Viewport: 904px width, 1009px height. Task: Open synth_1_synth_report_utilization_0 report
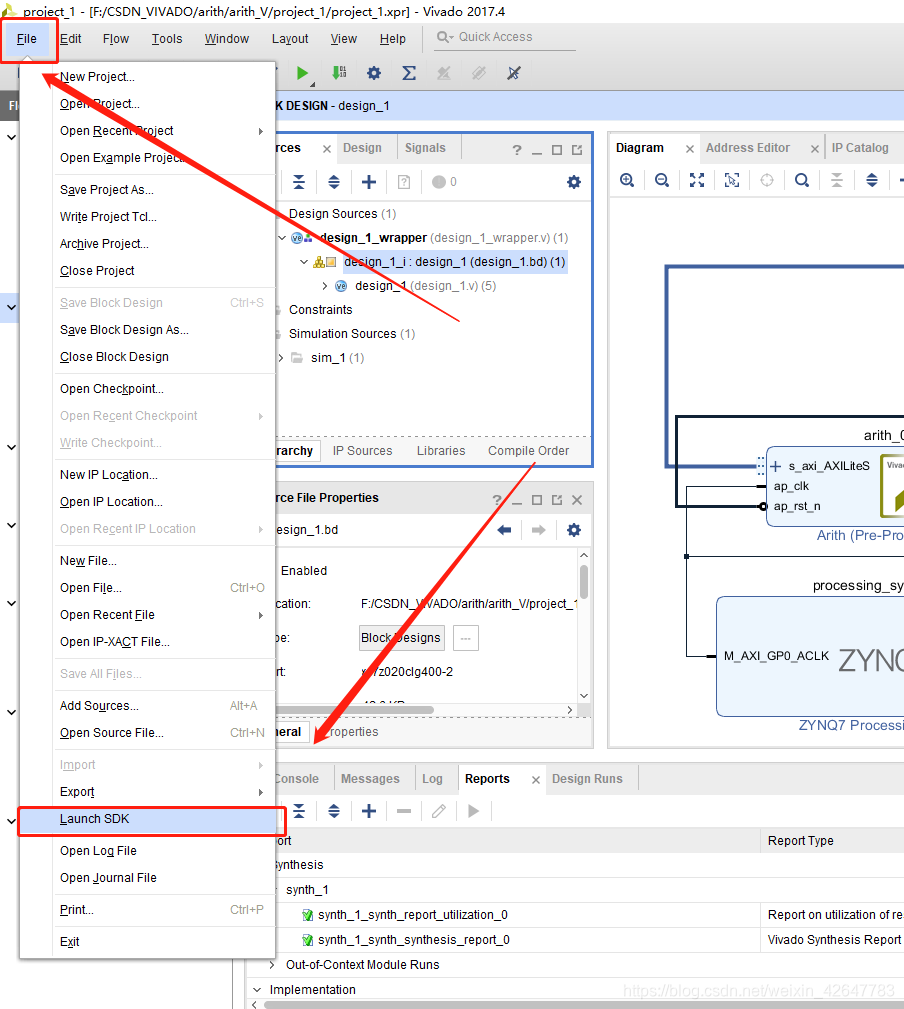(x=412, y=915)
